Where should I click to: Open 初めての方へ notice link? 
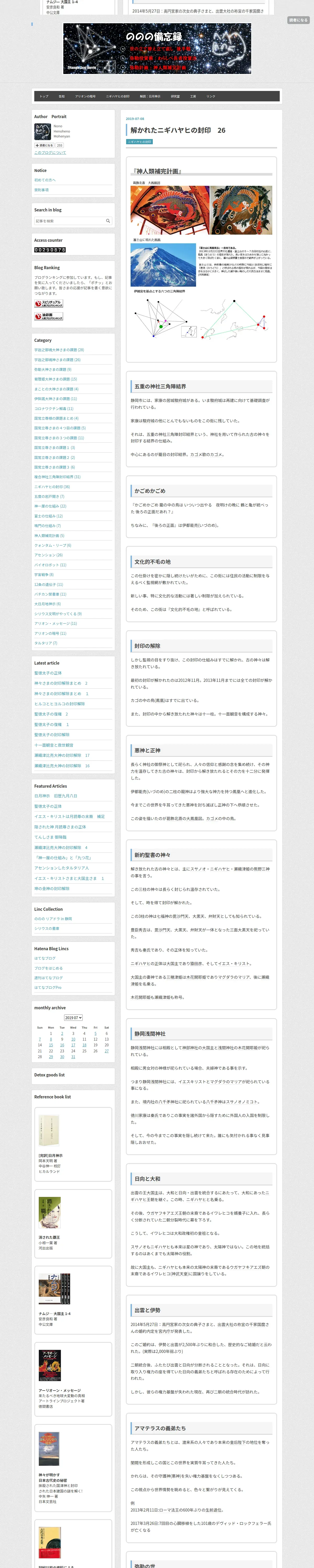coord(44,180)
